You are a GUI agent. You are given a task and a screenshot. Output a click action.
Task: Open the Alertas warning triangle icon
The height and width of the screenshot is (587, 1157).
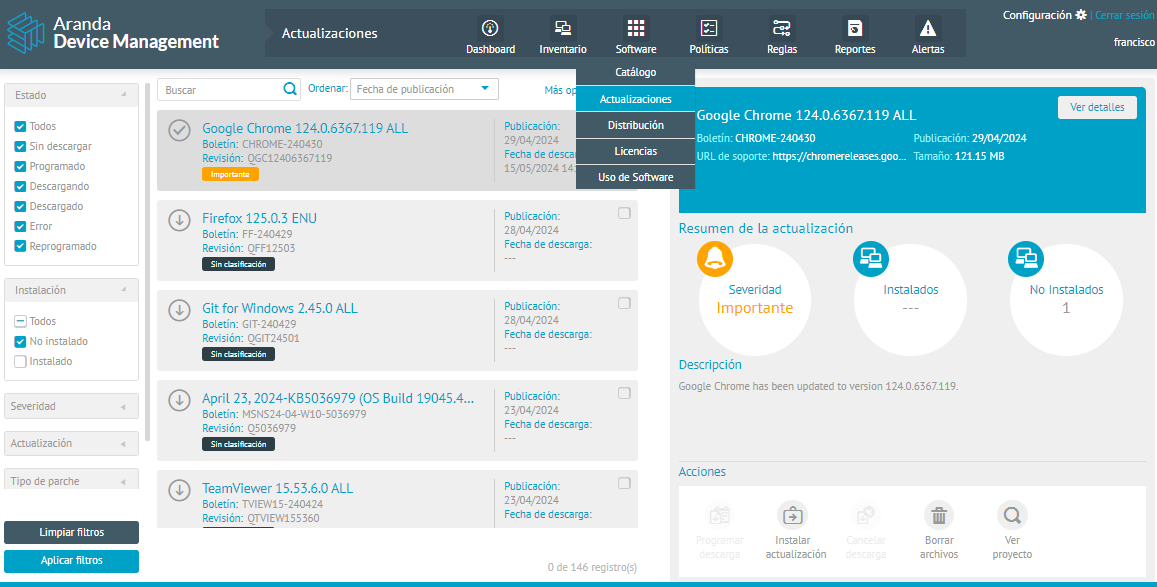point(928,28)
